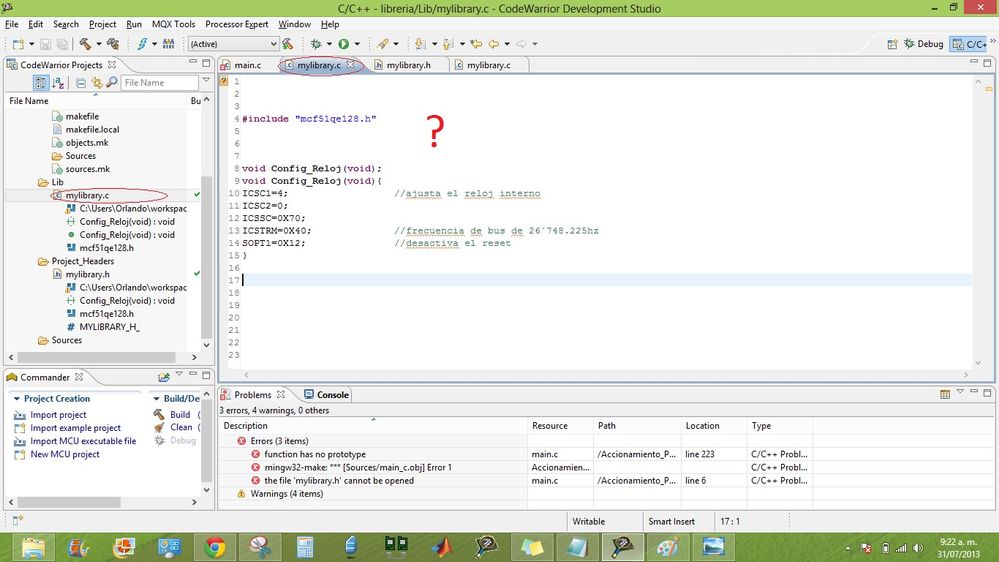Viewport: 999px width, 562px height.
Task: Open File Explorer from the taskbar
Action: tap(33, 547)
